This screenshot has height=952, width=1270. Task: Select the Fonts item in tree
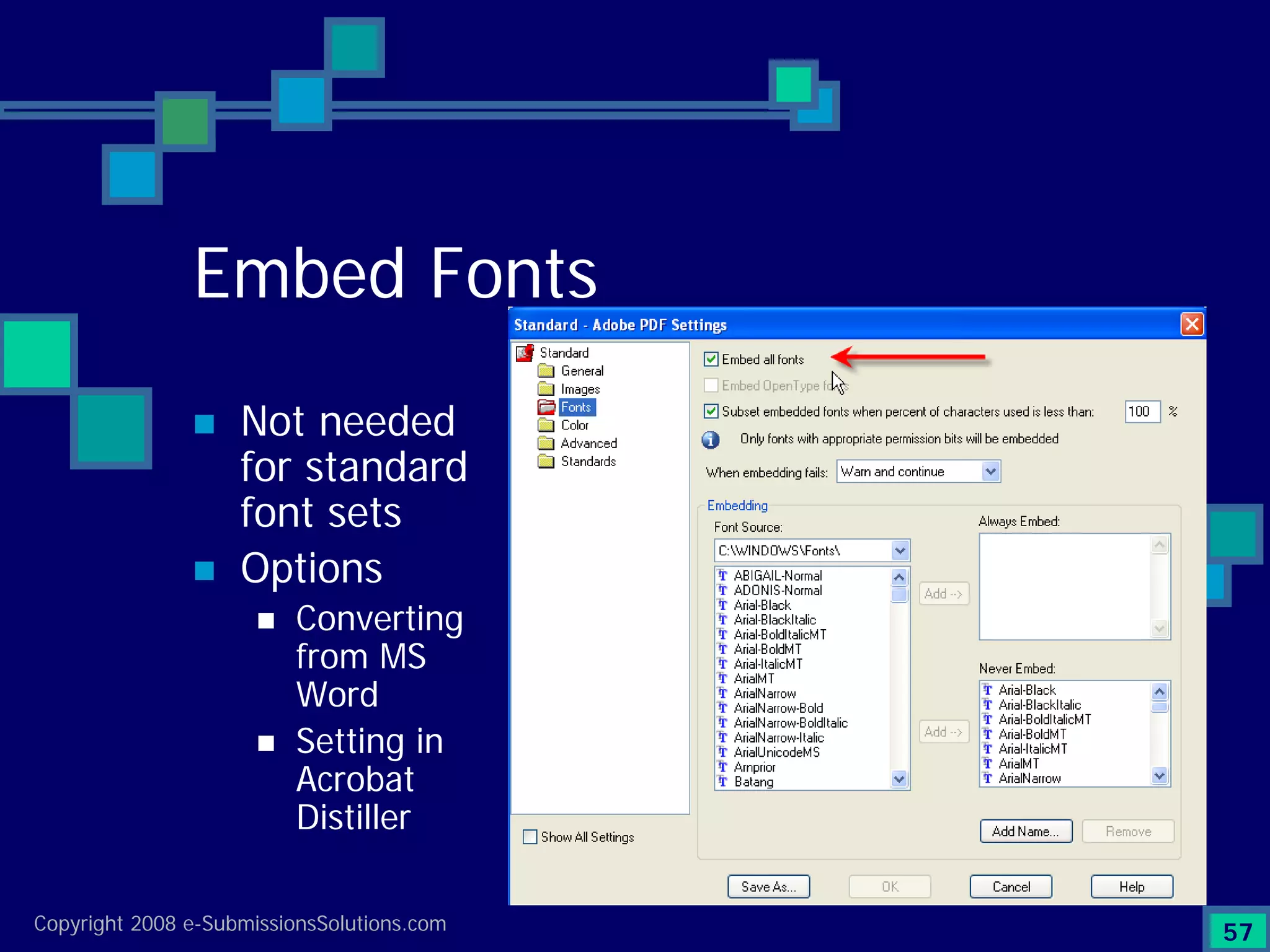(576, 407)
